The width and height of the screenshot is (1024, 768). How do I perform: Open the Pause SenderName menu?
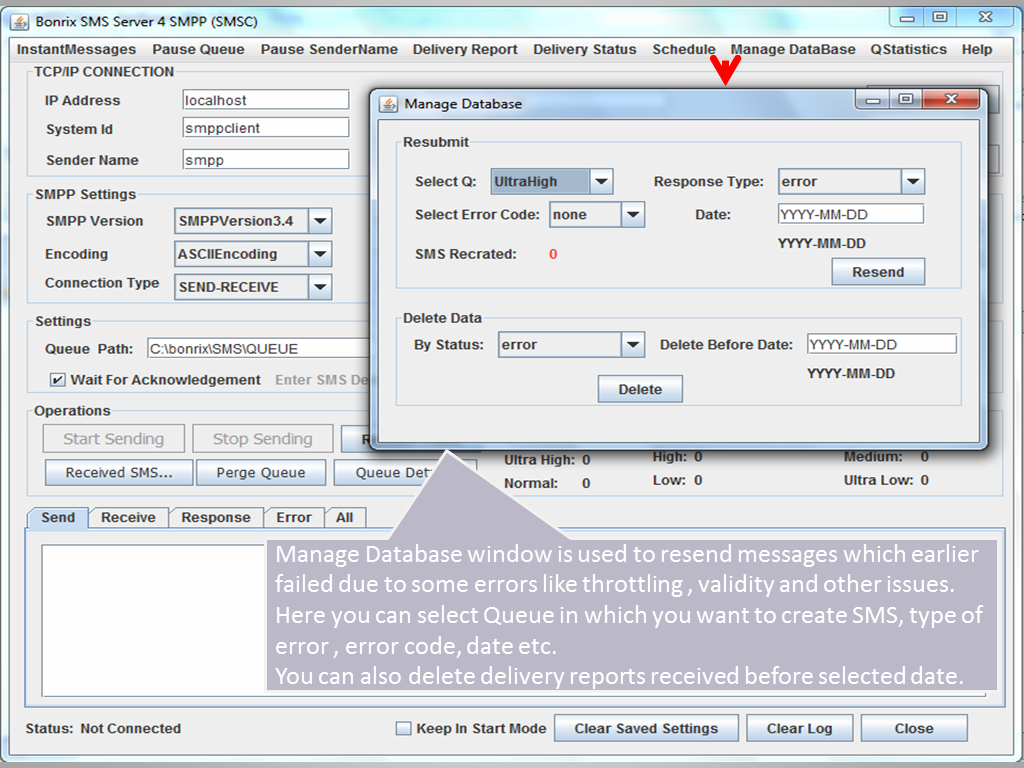pos(329,50)
